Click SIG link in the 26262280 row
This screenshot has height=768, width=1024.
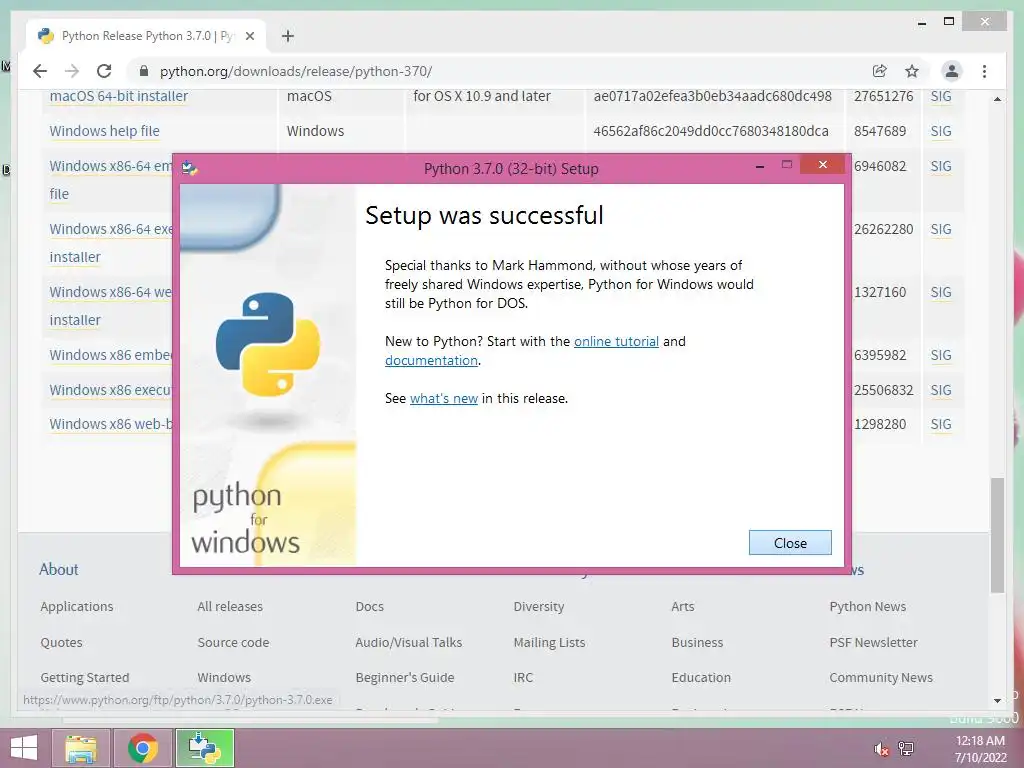point(940,229)
